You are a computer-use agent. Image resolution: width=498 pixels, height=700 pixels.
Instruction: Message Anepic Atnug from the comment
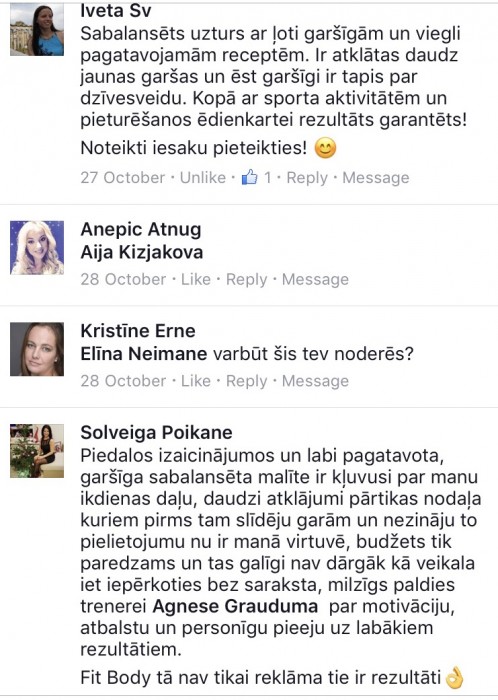pos(315,279)
